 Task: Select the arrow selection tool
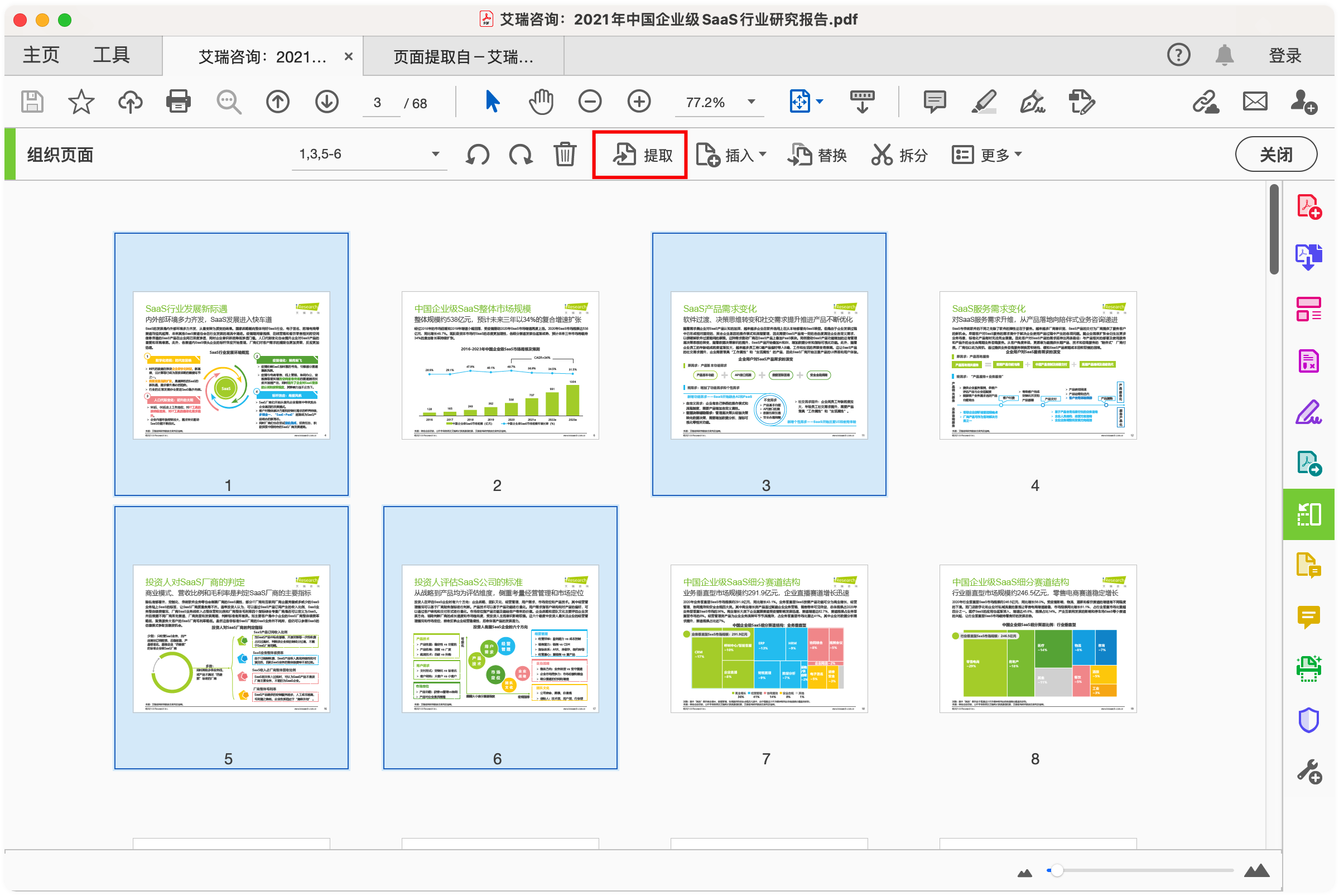[x=492, y=102]
